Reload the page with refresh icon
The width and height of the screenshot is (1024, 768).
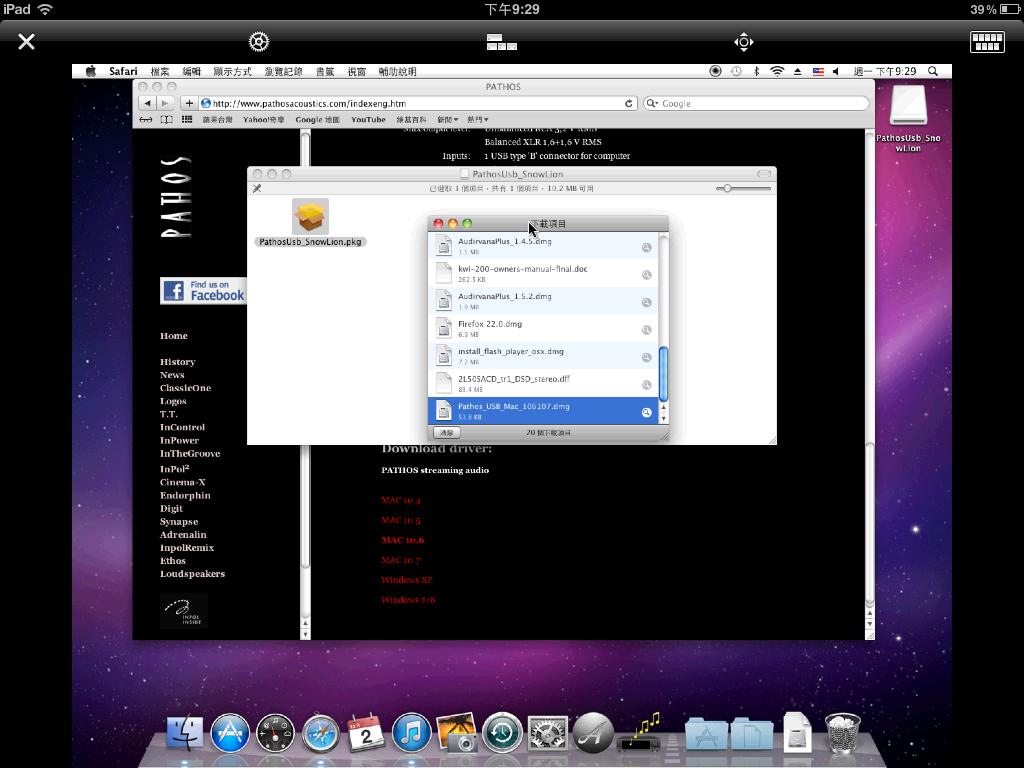coord(628,103)
